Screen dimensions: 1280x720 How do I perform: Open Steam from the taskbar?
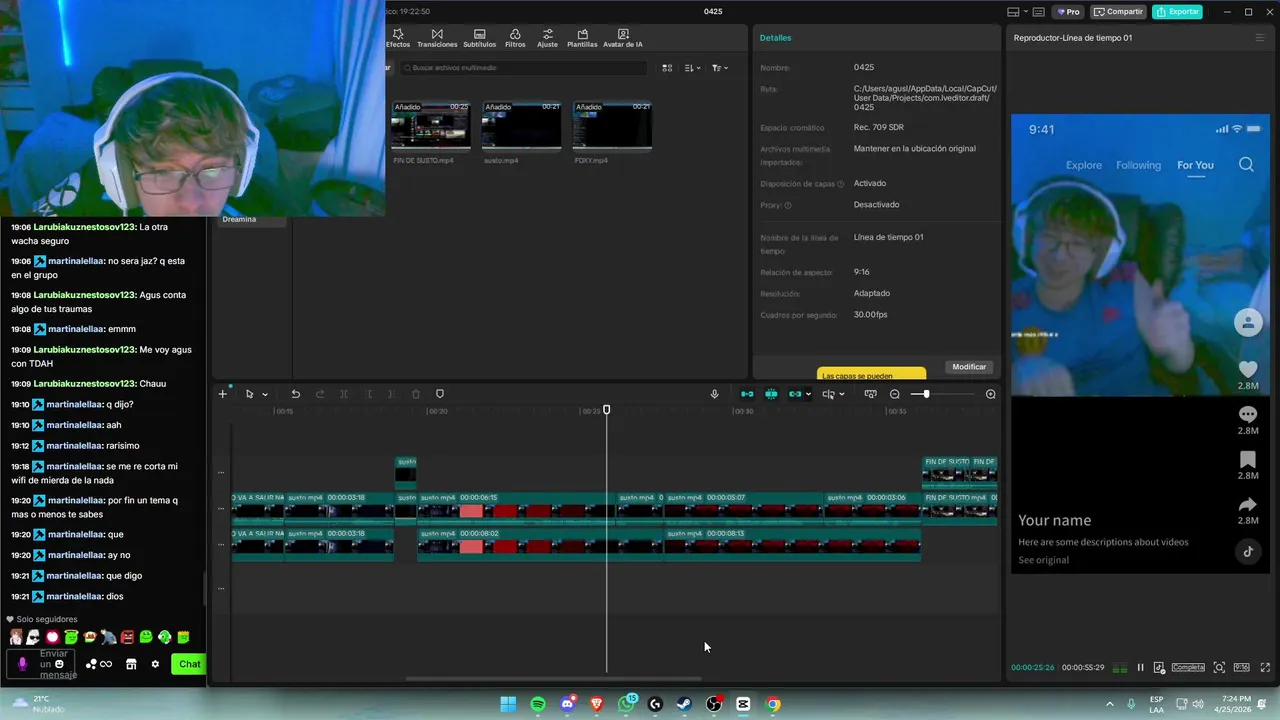coord(684,704)
